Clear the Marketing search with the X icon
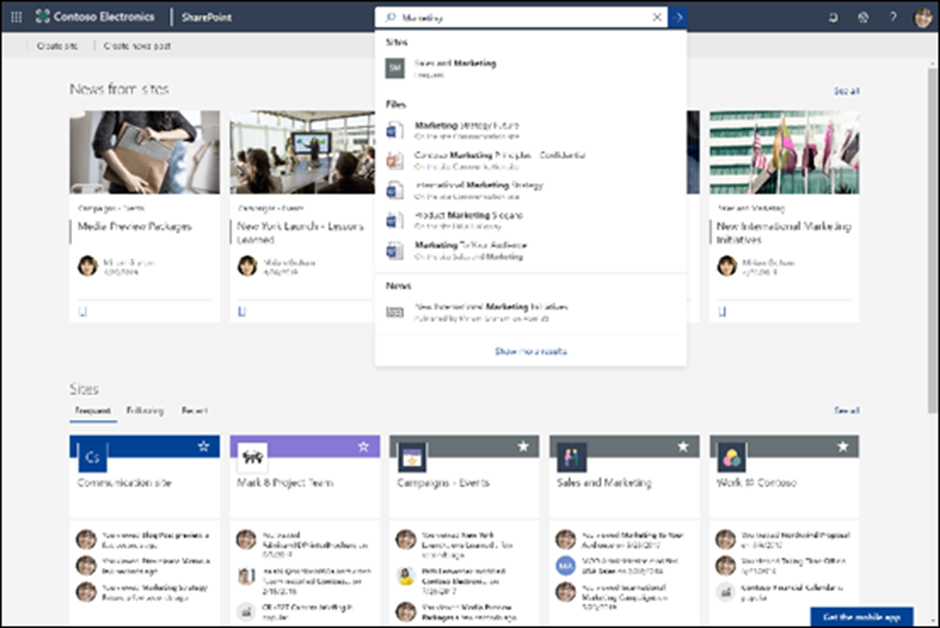This screenshot has height=628, width=940. [x=657, y=17]
